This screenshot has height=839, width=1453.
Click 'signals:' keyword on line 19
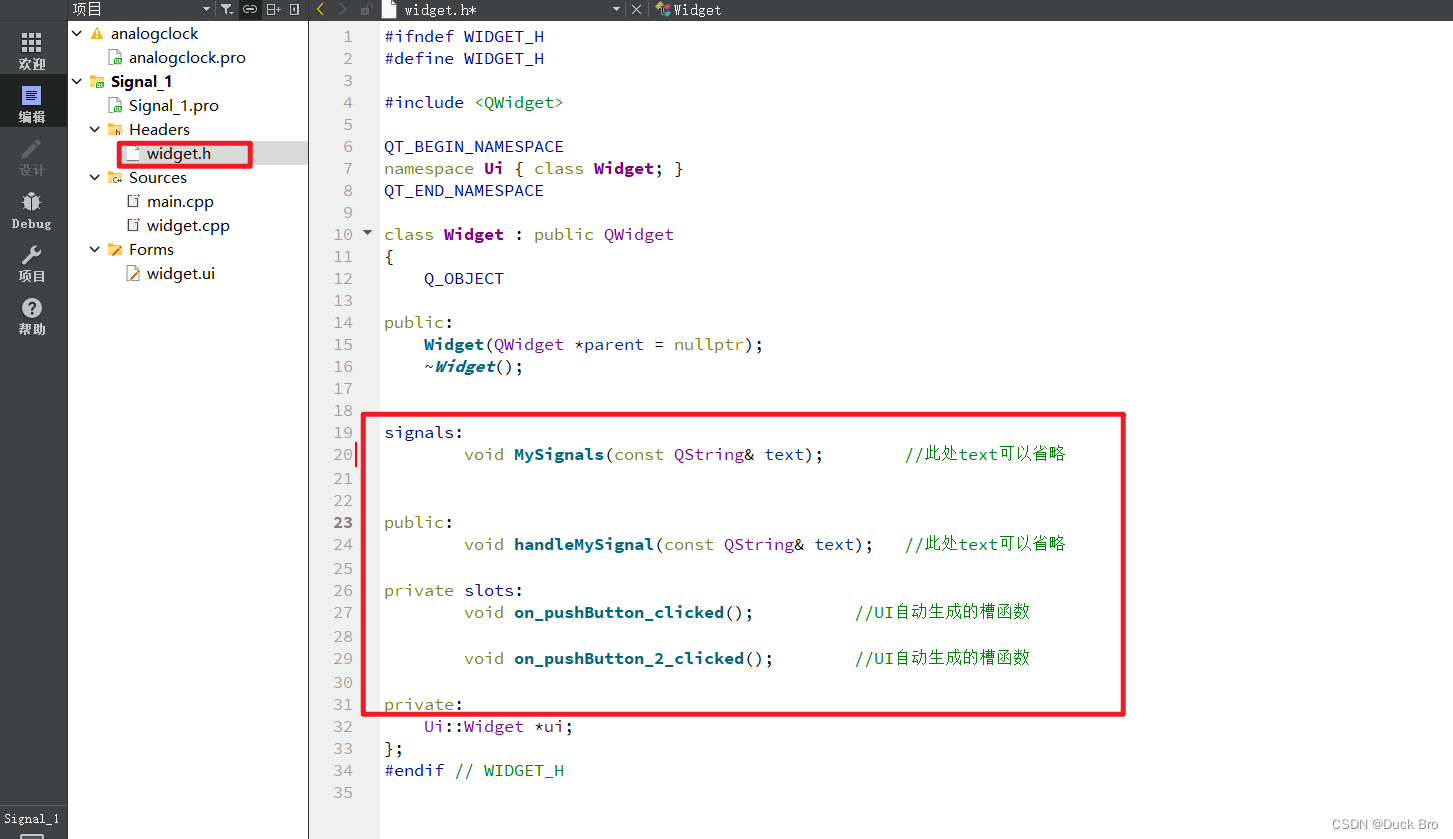click(424, 432)
